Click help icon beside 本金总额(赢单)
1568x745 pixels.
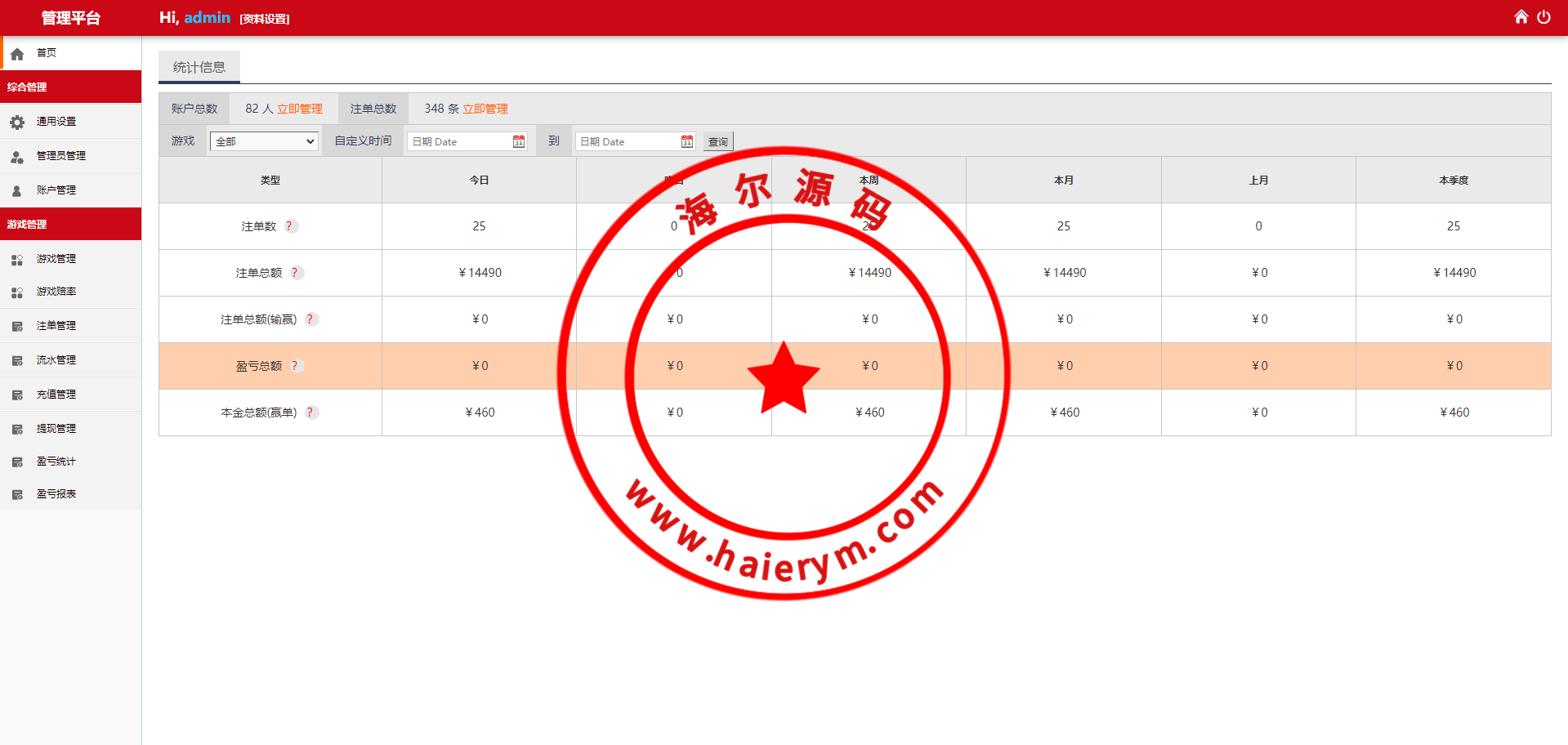click(310, 413)
